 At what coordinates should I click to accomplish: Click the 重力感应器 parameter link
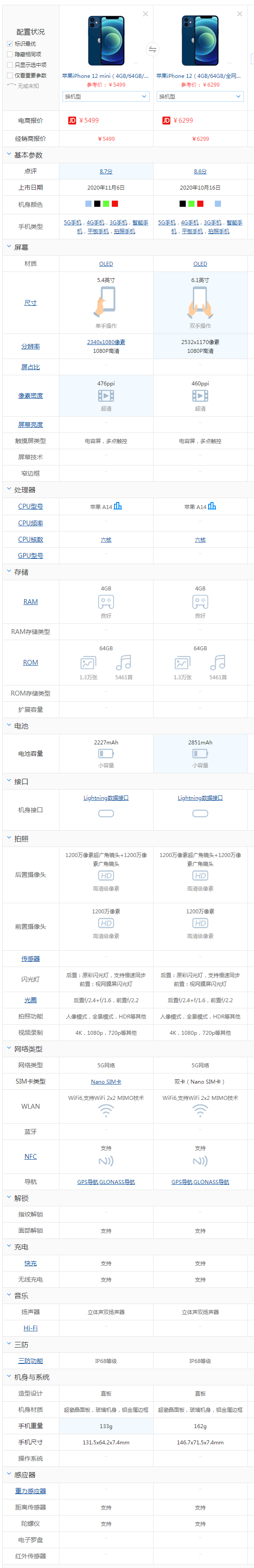tap(30, 1491)
